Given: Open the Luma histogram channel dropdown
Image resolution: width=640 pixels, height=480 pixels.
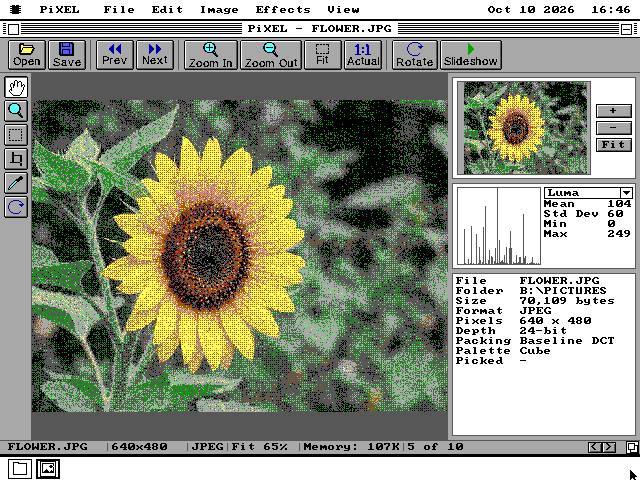Looking at the screenshot, I should pyautogui.click(x=626, y=193).
